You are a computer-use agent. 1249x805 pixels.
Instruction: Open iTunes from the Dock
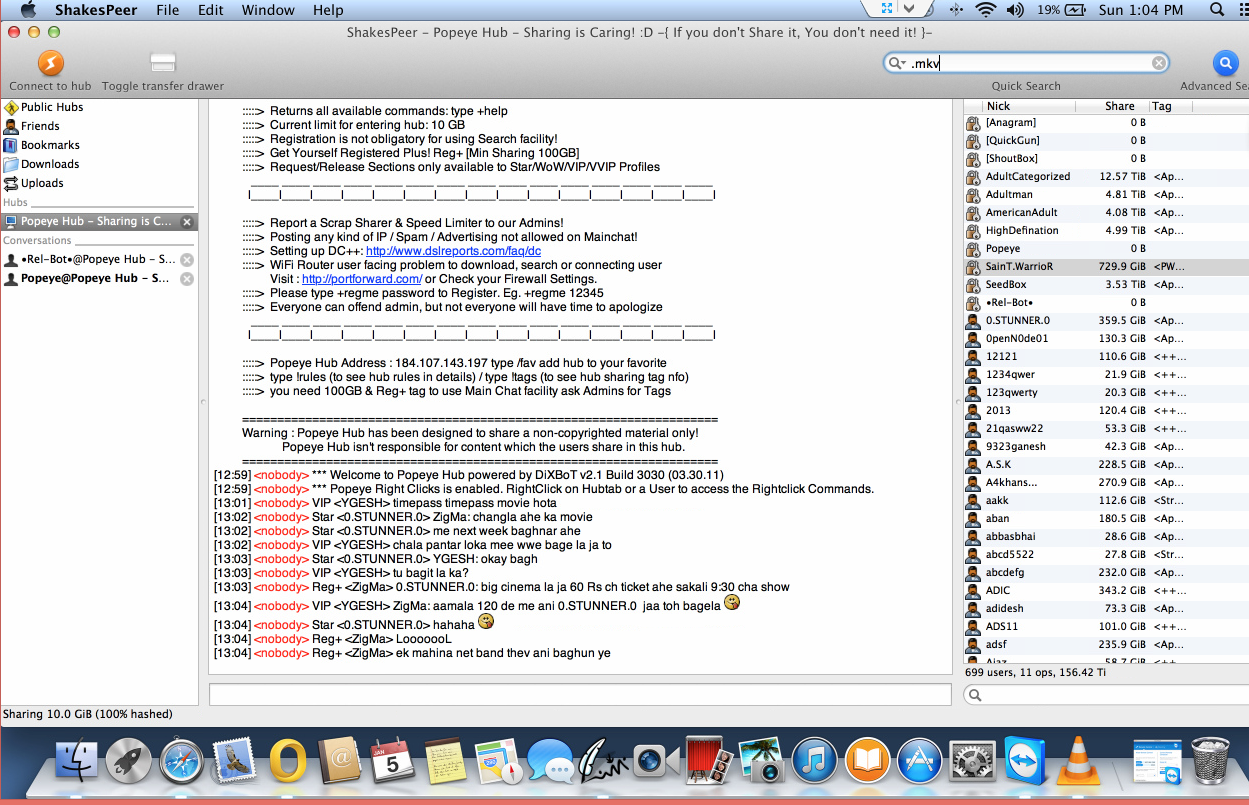[x=815, y=762]
